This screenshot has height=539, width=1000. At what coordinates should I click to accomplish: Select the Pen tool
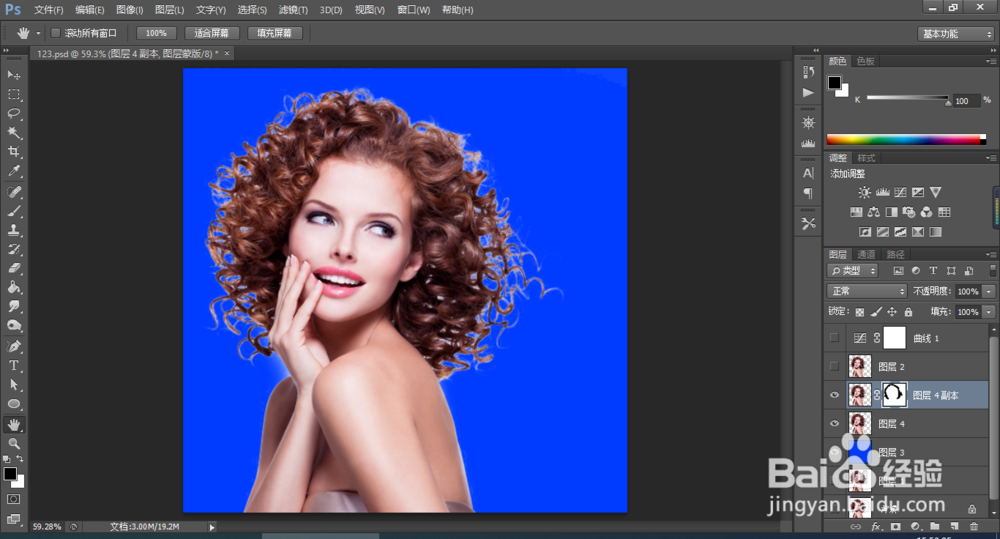13,346
